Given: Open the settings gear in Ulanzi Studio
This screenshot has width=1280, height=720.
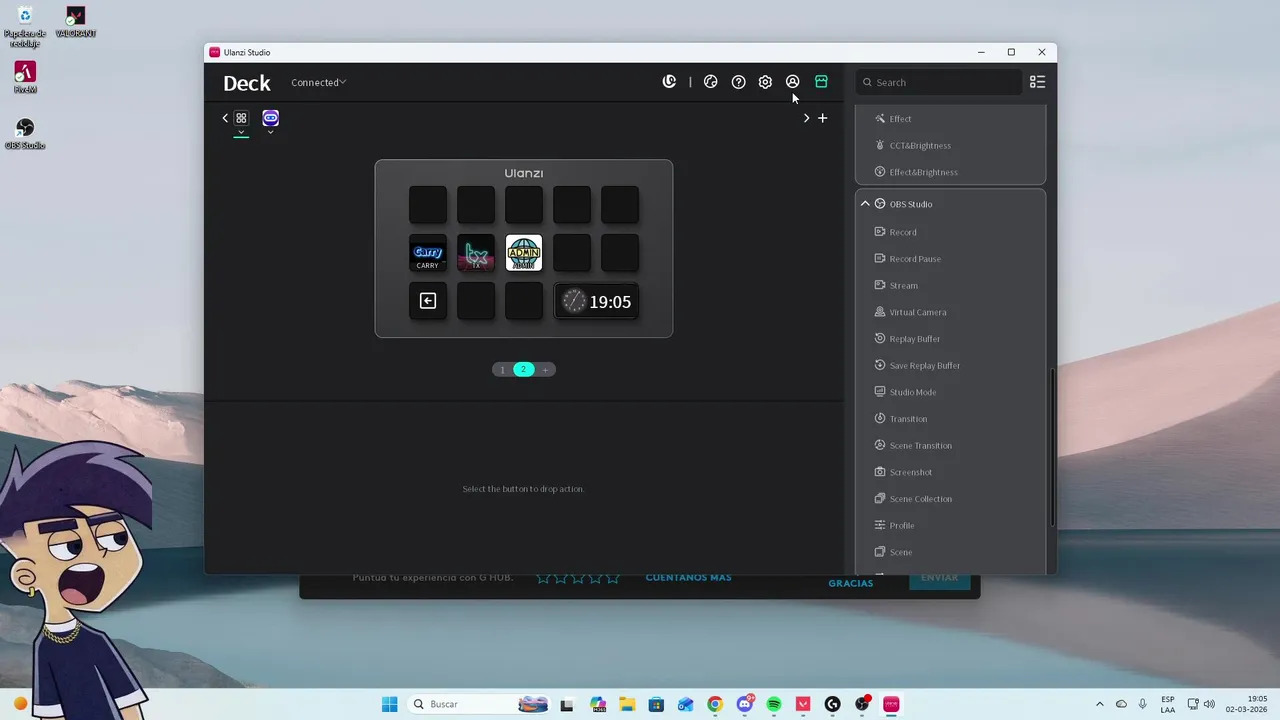Looking at the screenshot, I should [765, 82].
